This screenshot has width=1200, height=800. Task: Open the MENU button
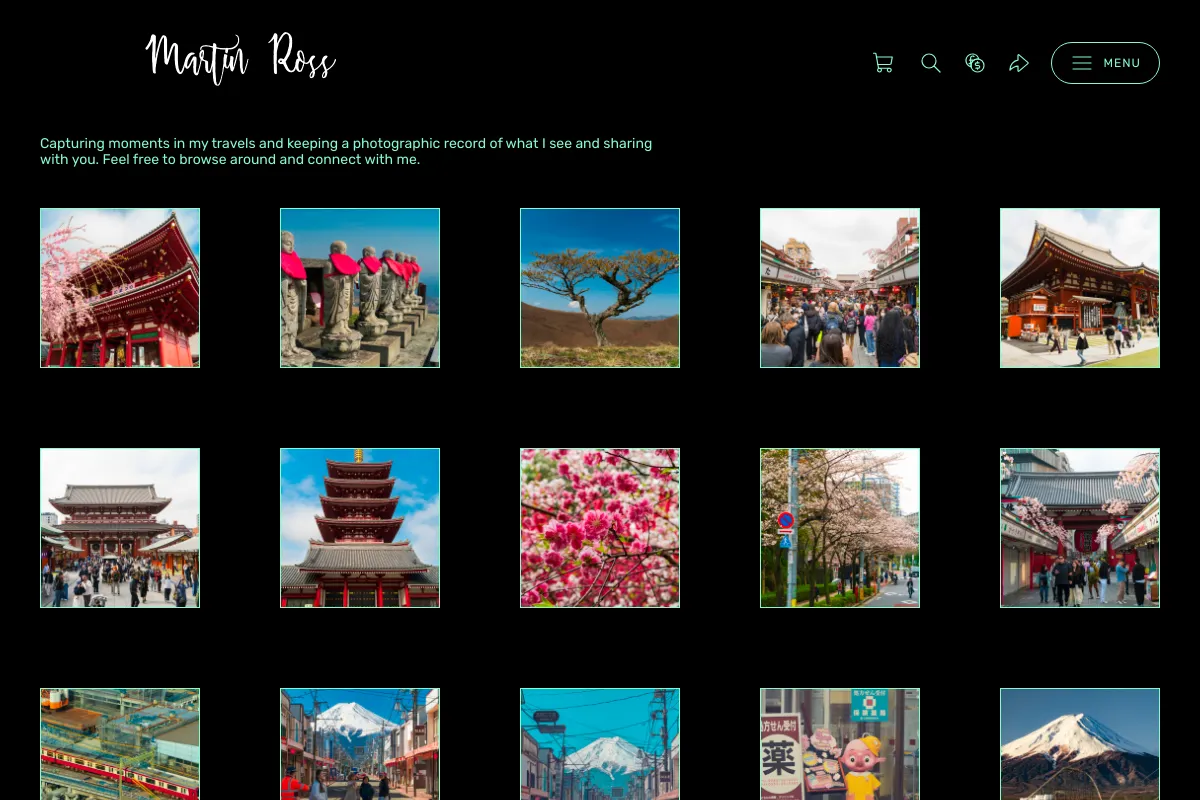(1105, 63)
